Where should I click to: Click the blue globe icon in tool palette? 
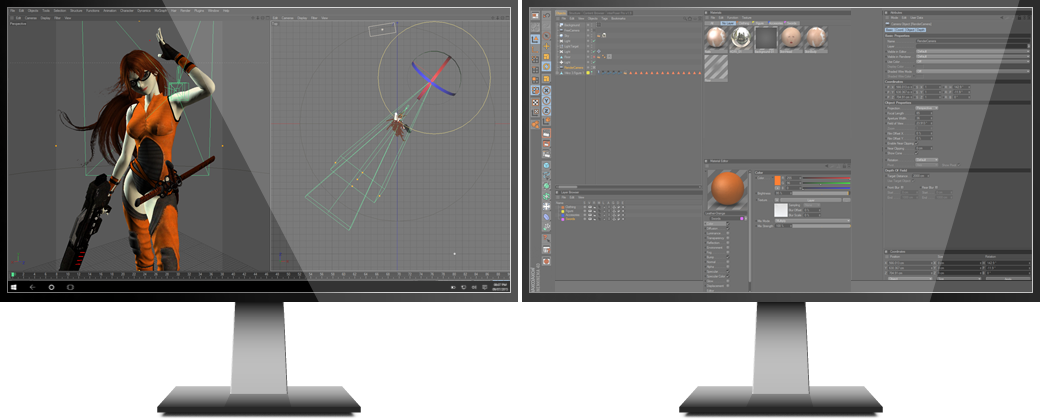pyautogui.click(x=546, y=166)
